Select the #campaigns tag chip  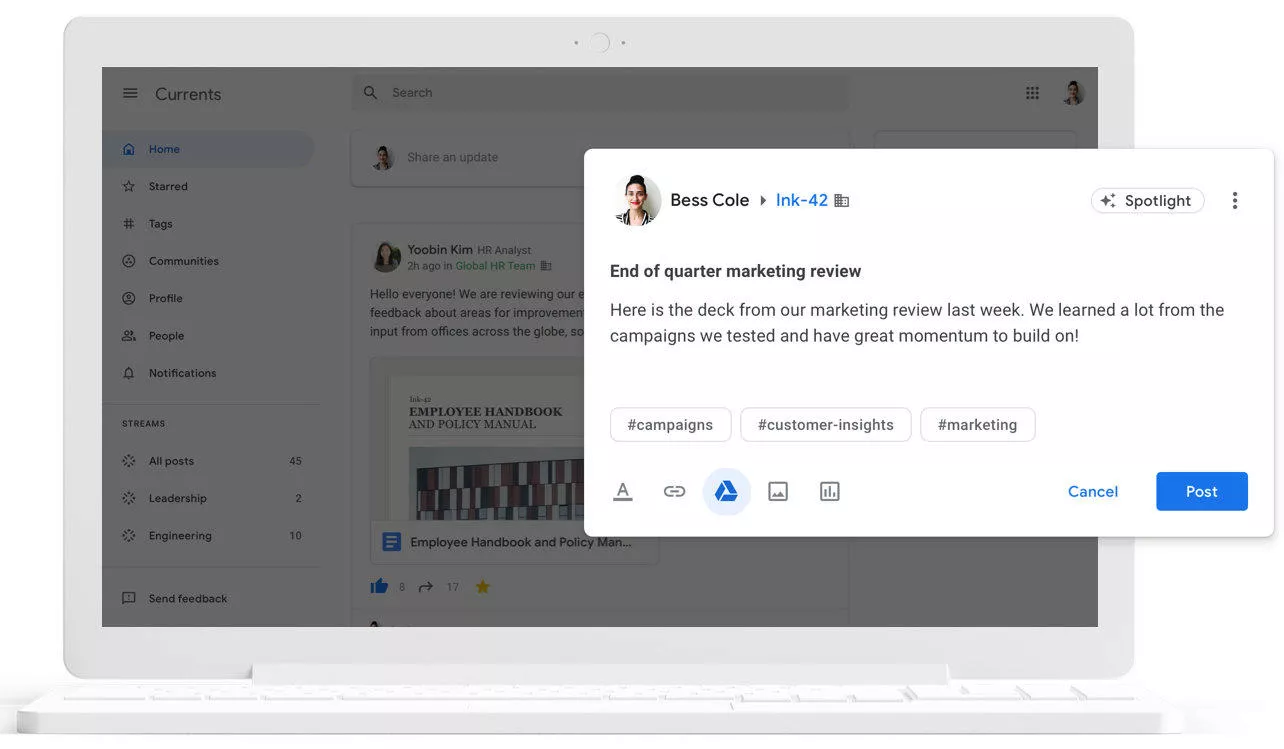(x=670, y=424)
